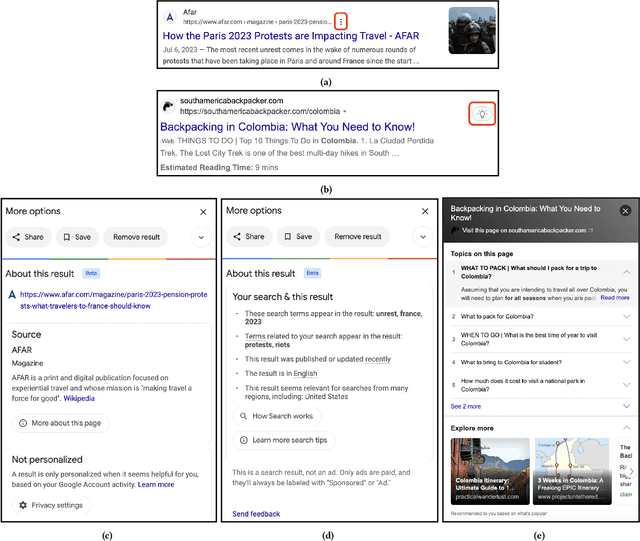Open the Wikipedia link in the Source section
Screen dimensions: 640x541
point(78,397)
